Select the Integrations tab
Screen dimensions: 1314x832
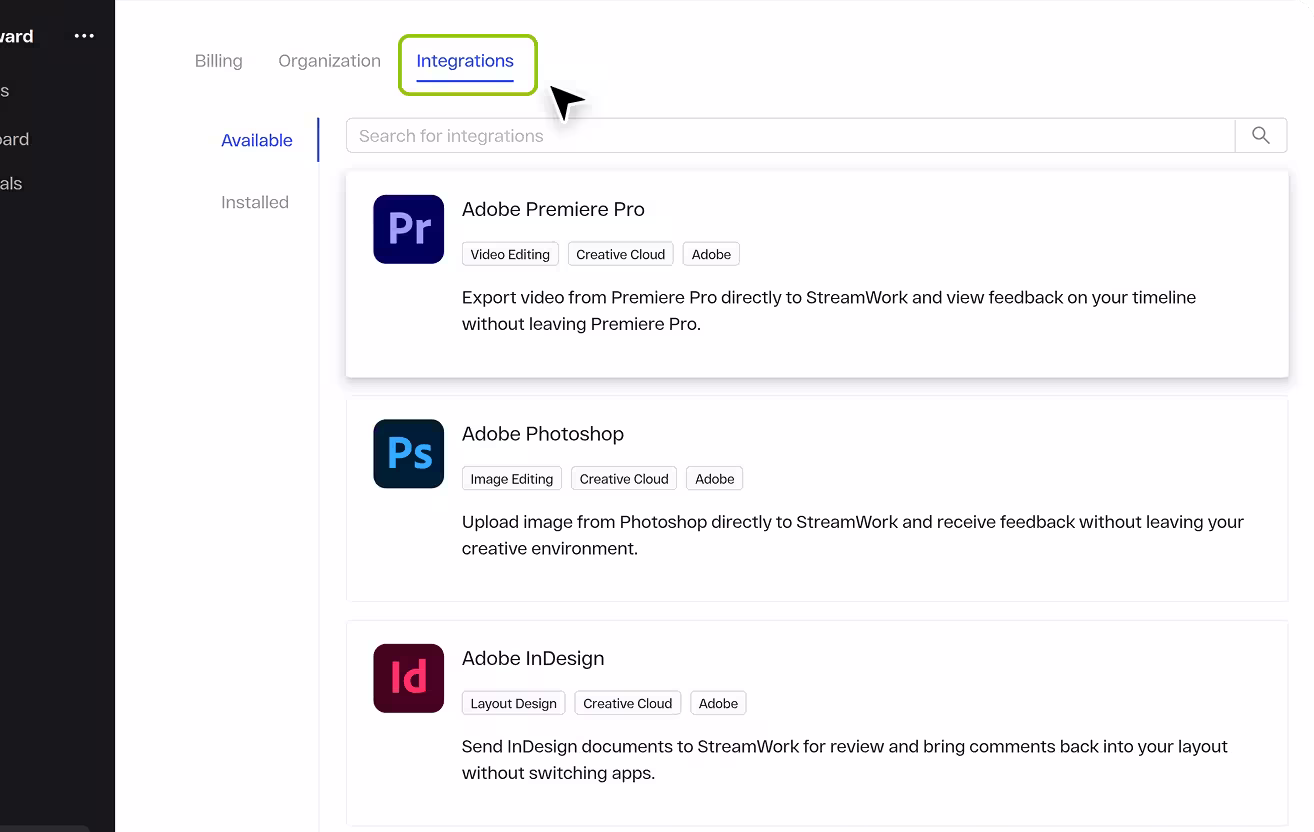tap(465, 61)
